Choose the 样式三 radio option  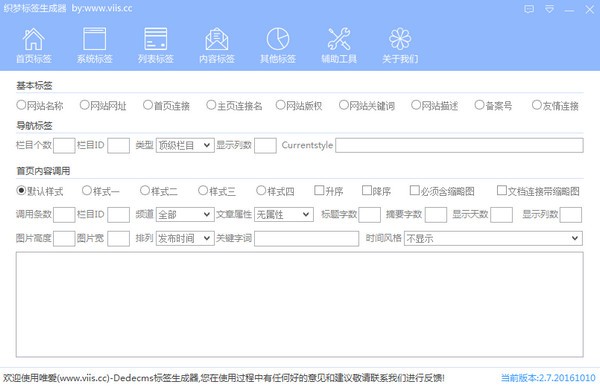tap(203, 190)
